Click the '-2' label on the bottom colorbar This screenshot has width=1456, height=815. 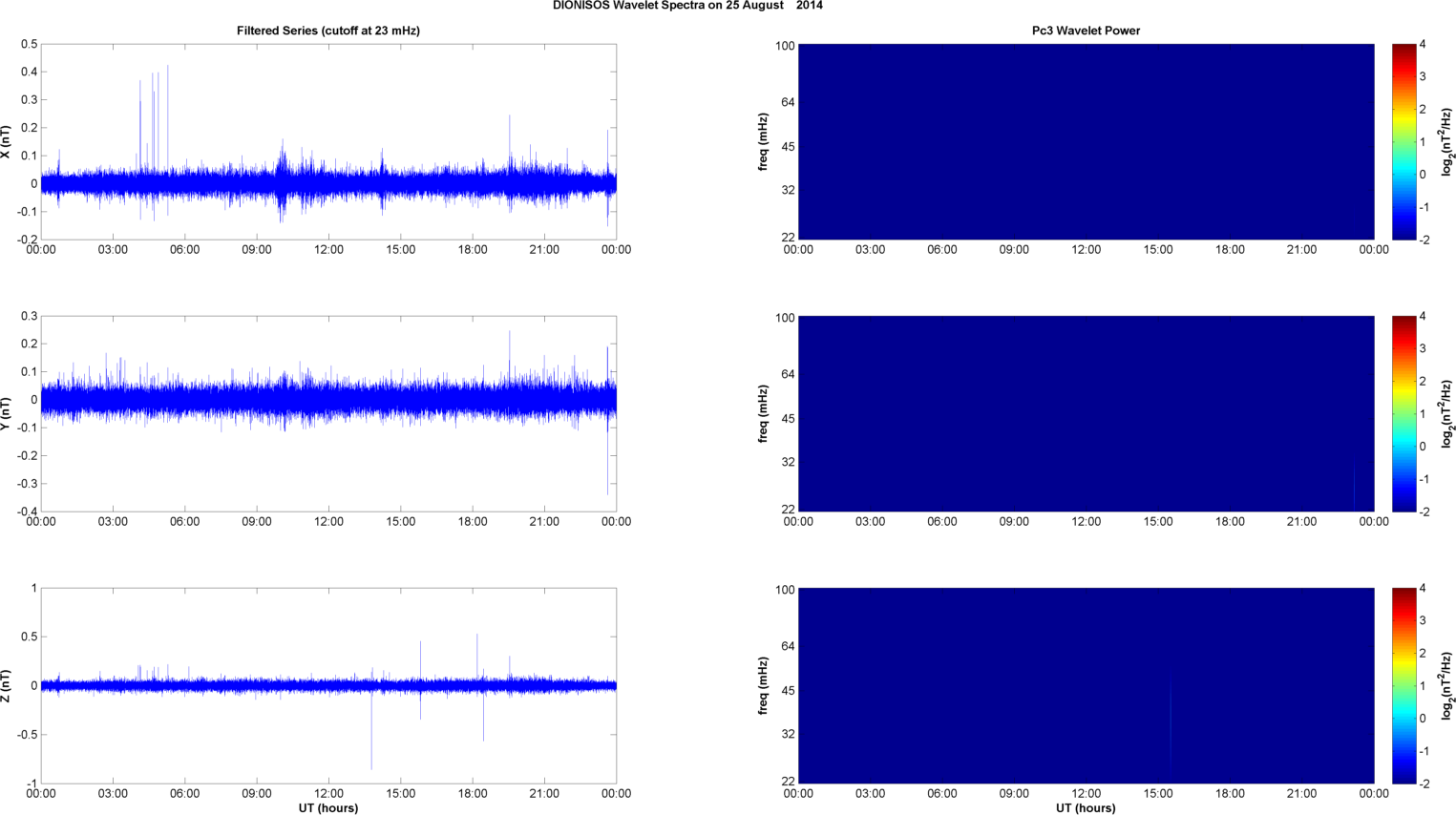pos(1424,784)
